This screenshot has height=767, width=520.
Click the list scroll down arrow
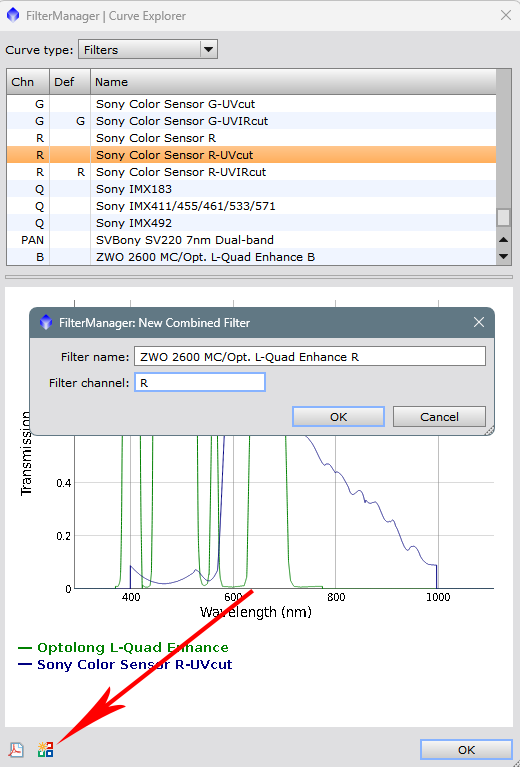(x=503, y=256)
